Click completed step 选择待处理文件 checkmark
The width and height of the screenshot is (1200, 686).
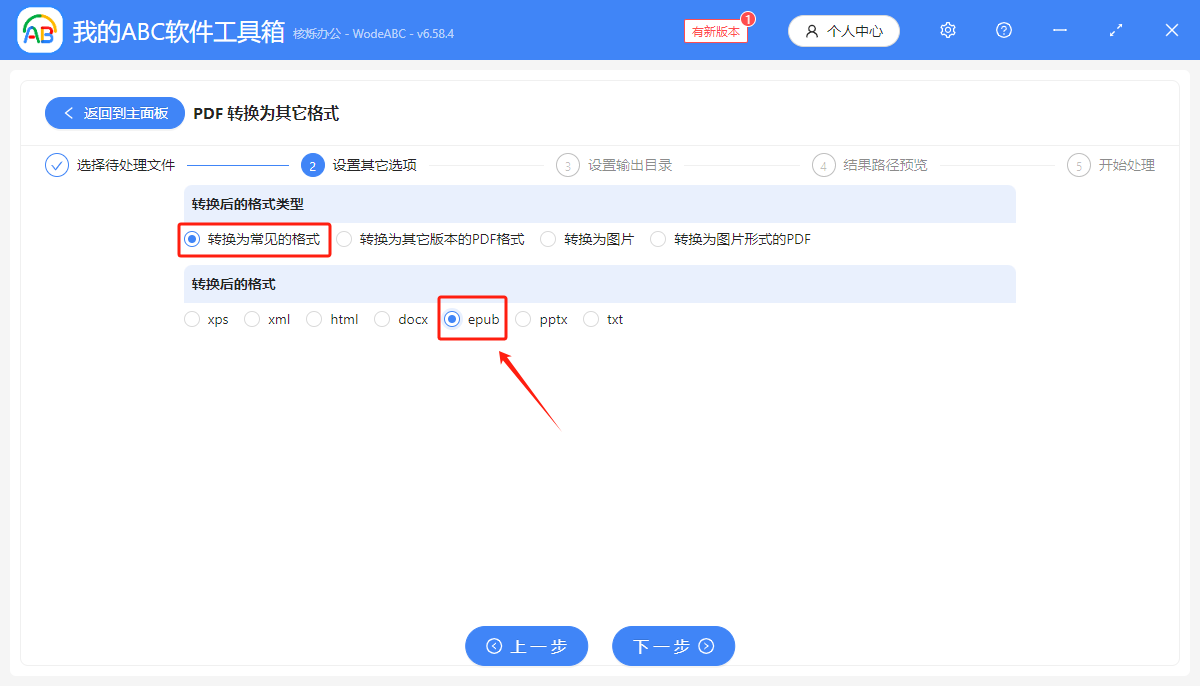click(56, 164)
